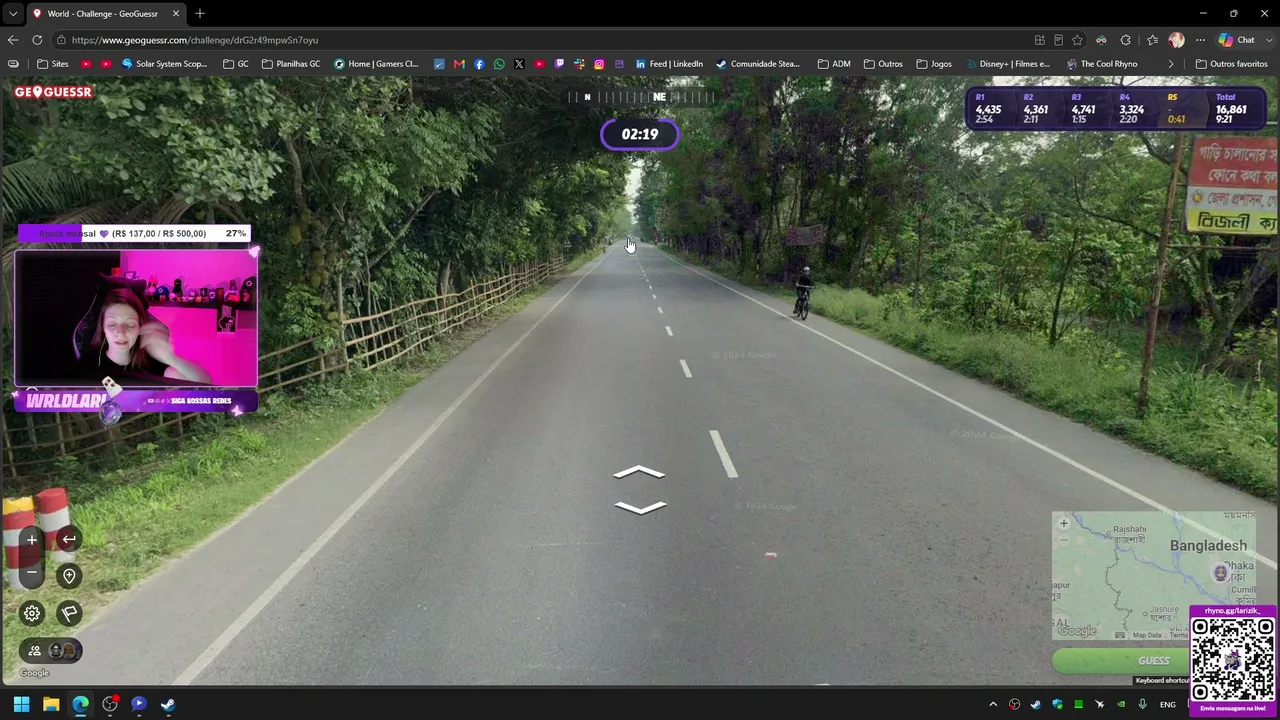Viewport: 1280px width, 720px height.
Task: Open Home | Gamers Club bookmark
Action: tap(376, 64)
